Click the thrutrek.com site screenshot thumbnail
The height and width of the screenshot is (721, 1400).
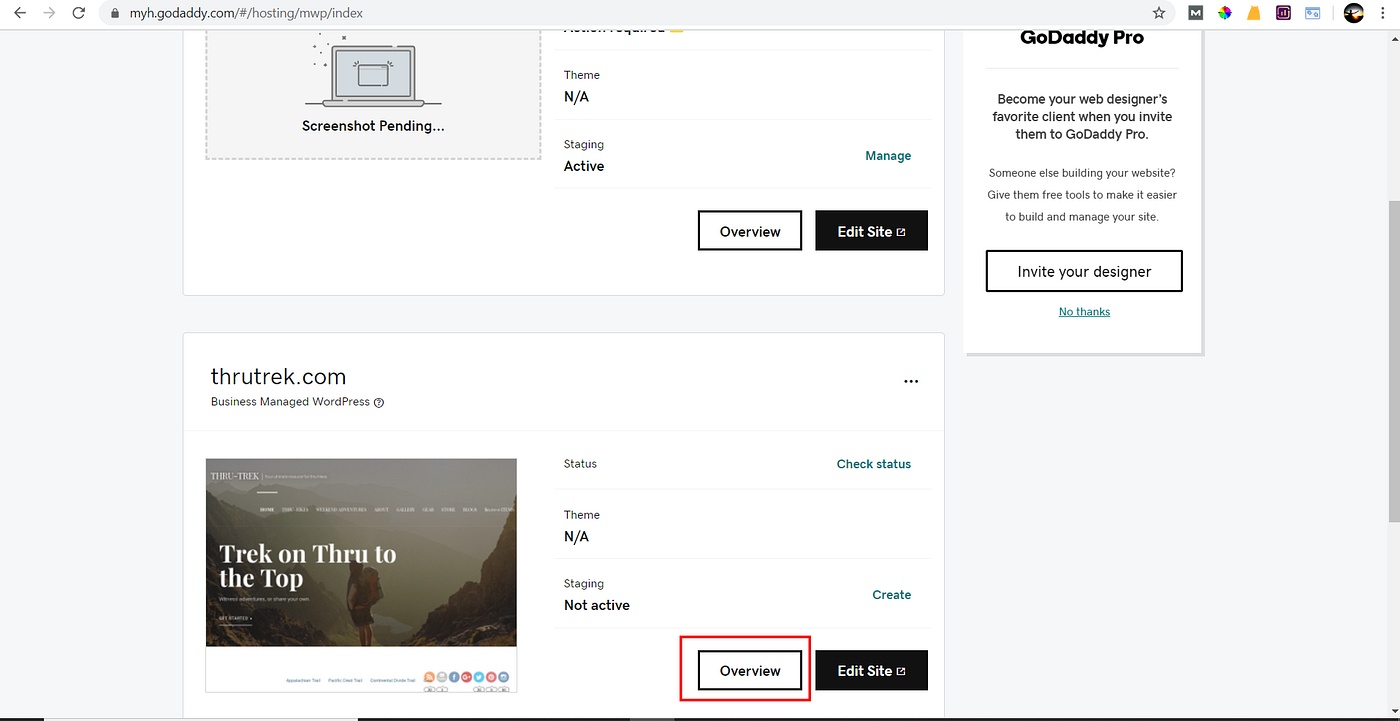361,575
